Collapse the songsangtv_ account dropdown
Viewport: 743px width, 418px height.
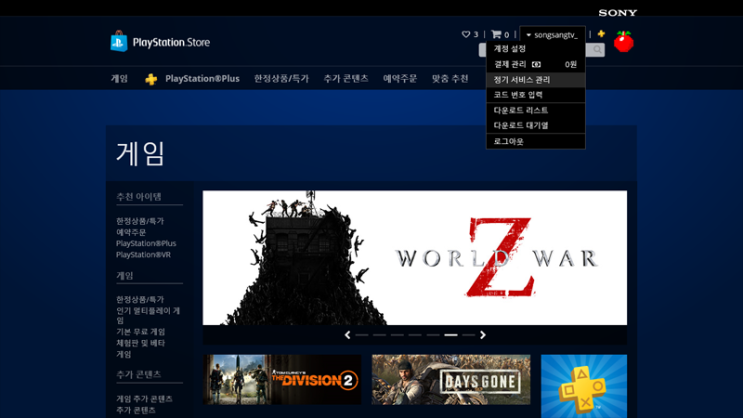point(553,35)
